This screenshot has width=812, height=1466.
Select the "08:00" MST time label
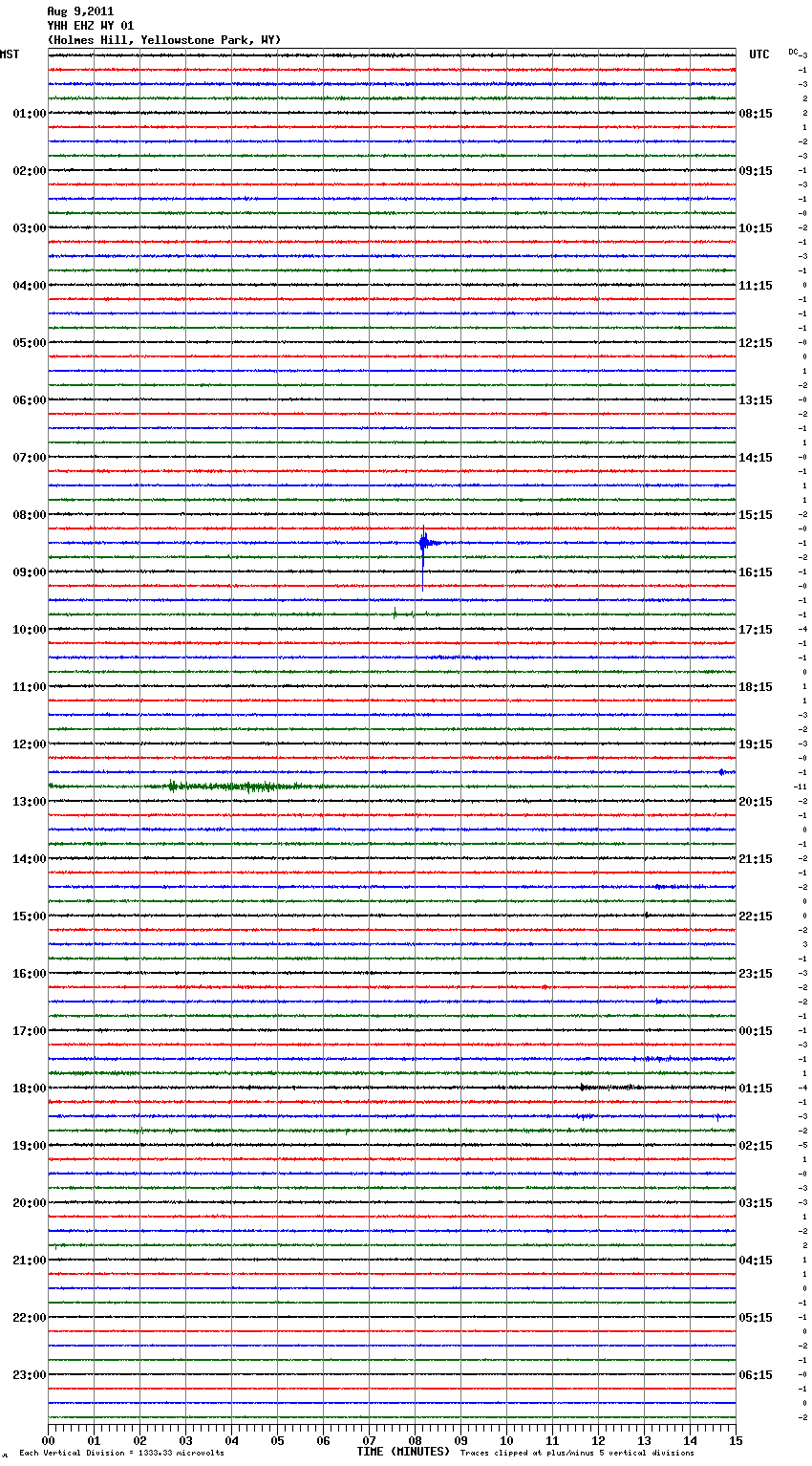(30, 515)
